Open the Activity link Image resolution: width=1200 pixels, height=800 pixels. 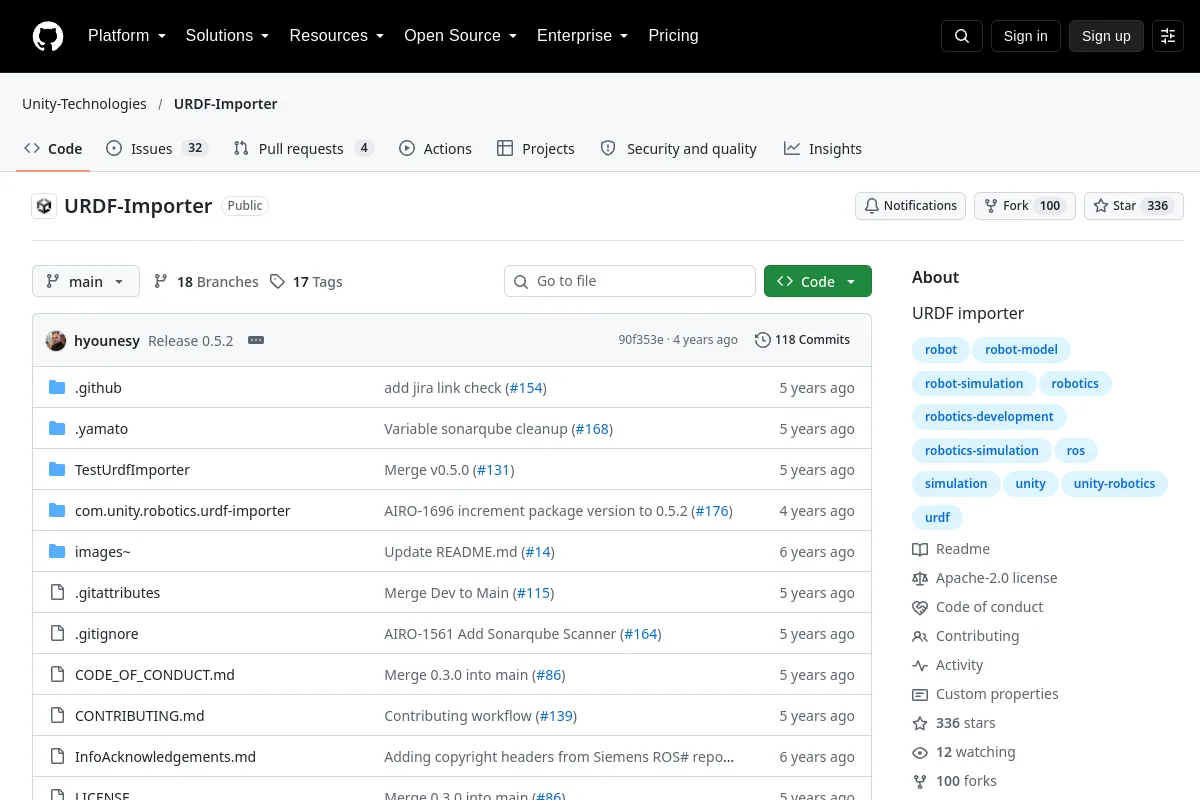948,665
